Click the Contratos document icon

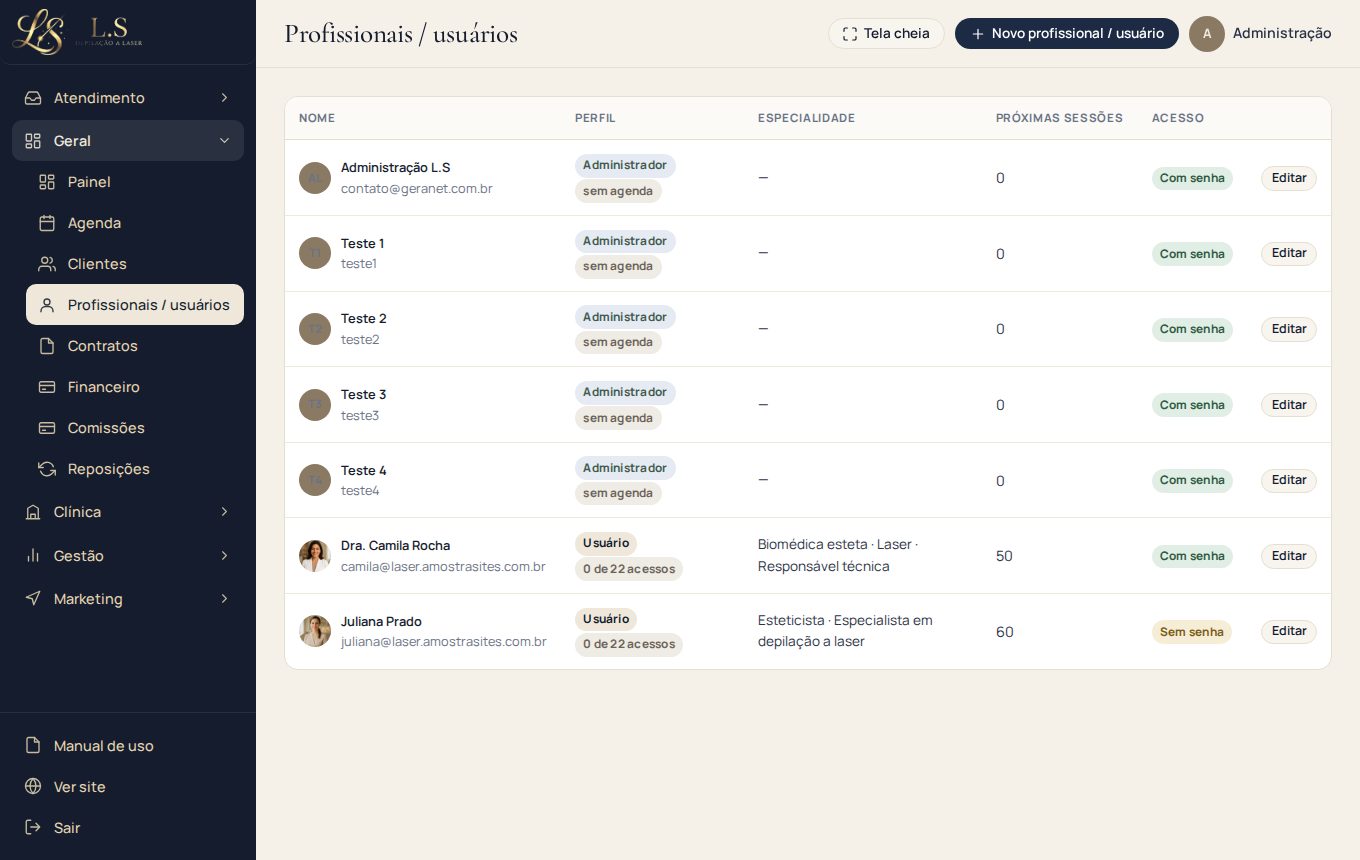[x=47, y=346]
